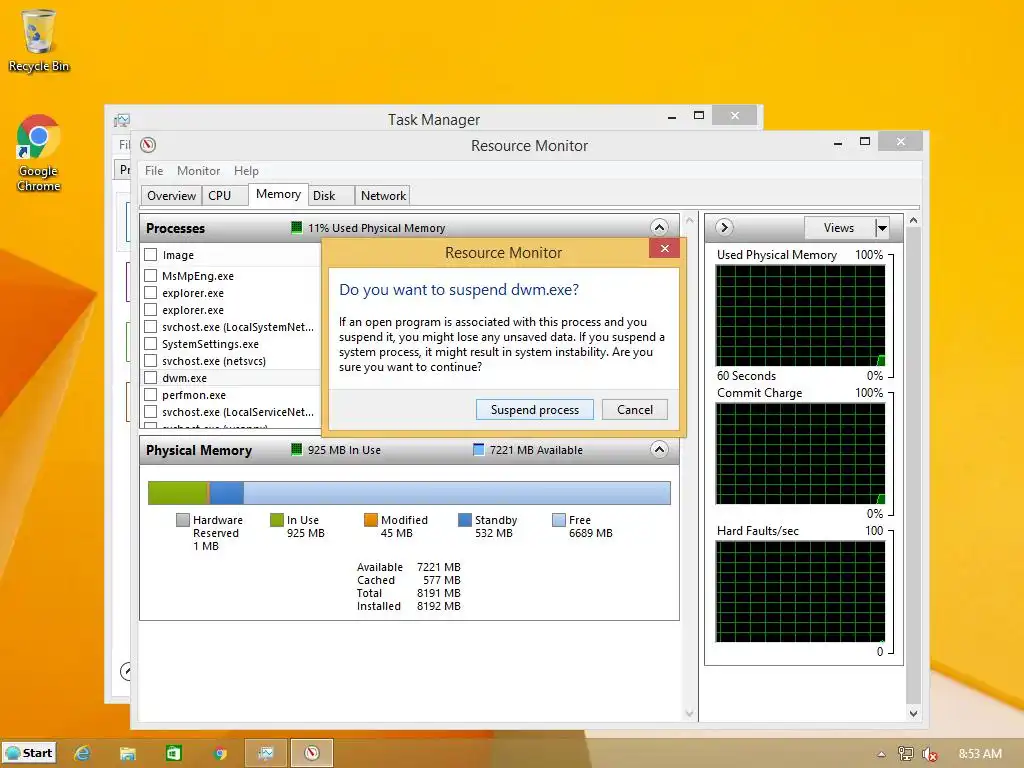Click the 8:53 AM clock
The height and width of the screenshot is (768, 1024).
point(980,754)
